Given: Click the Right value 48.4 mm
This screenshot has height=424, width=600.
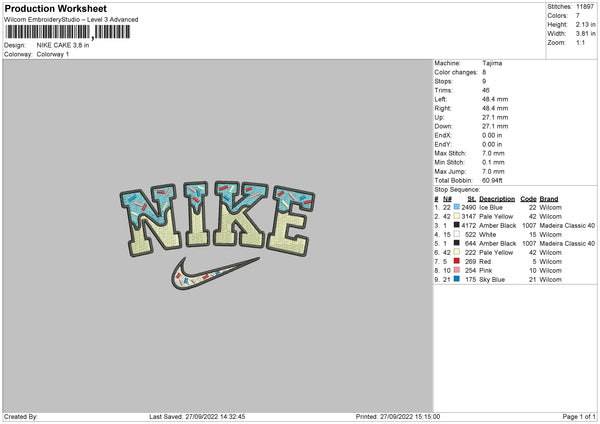Looking at the screenshot, I should tap(495, 108).
